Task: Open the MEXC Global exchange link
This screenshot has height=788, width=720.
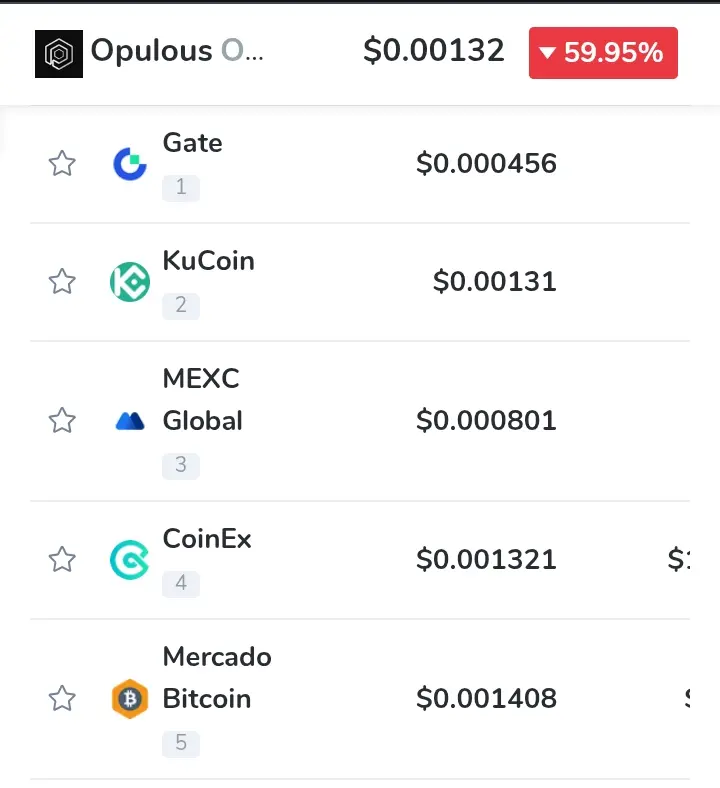Action: tap(202, 400)
